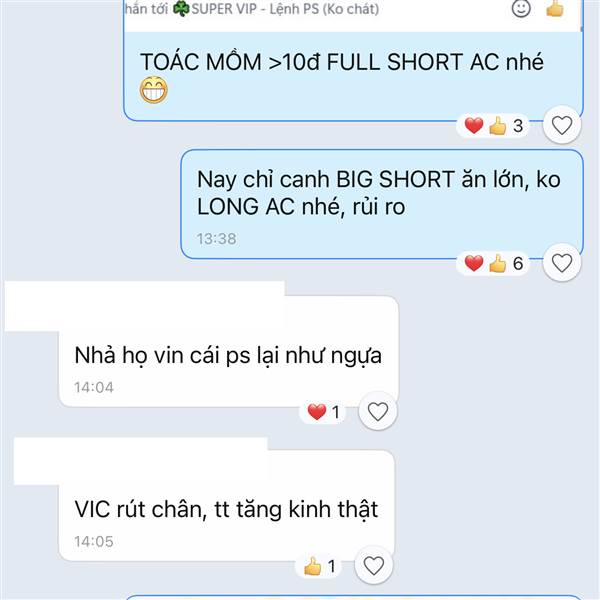The image size is (600, 600).
Task: Open heart reaction count on 14:04 message
Action: (x=323, y=412)
